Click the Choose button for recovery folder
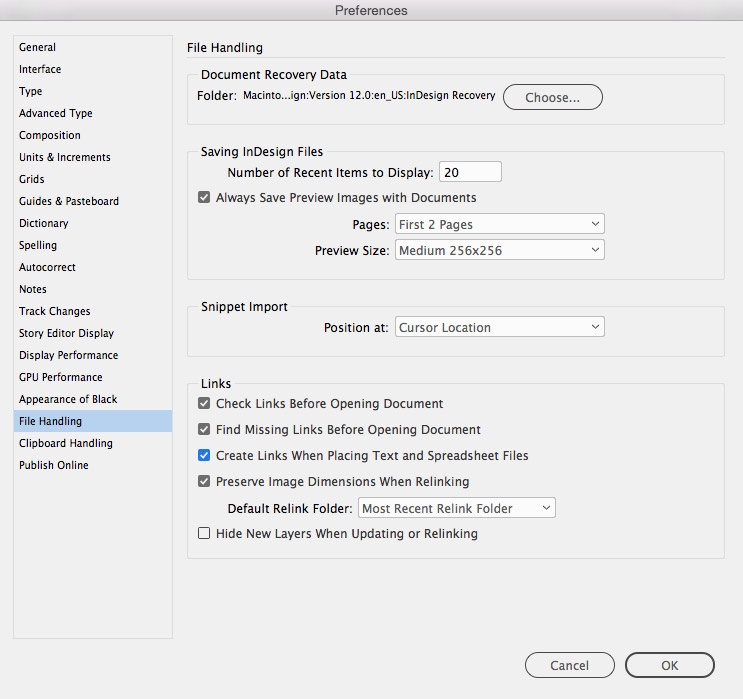743x699 pixels. pyautogui.click(x=552, y=97)
